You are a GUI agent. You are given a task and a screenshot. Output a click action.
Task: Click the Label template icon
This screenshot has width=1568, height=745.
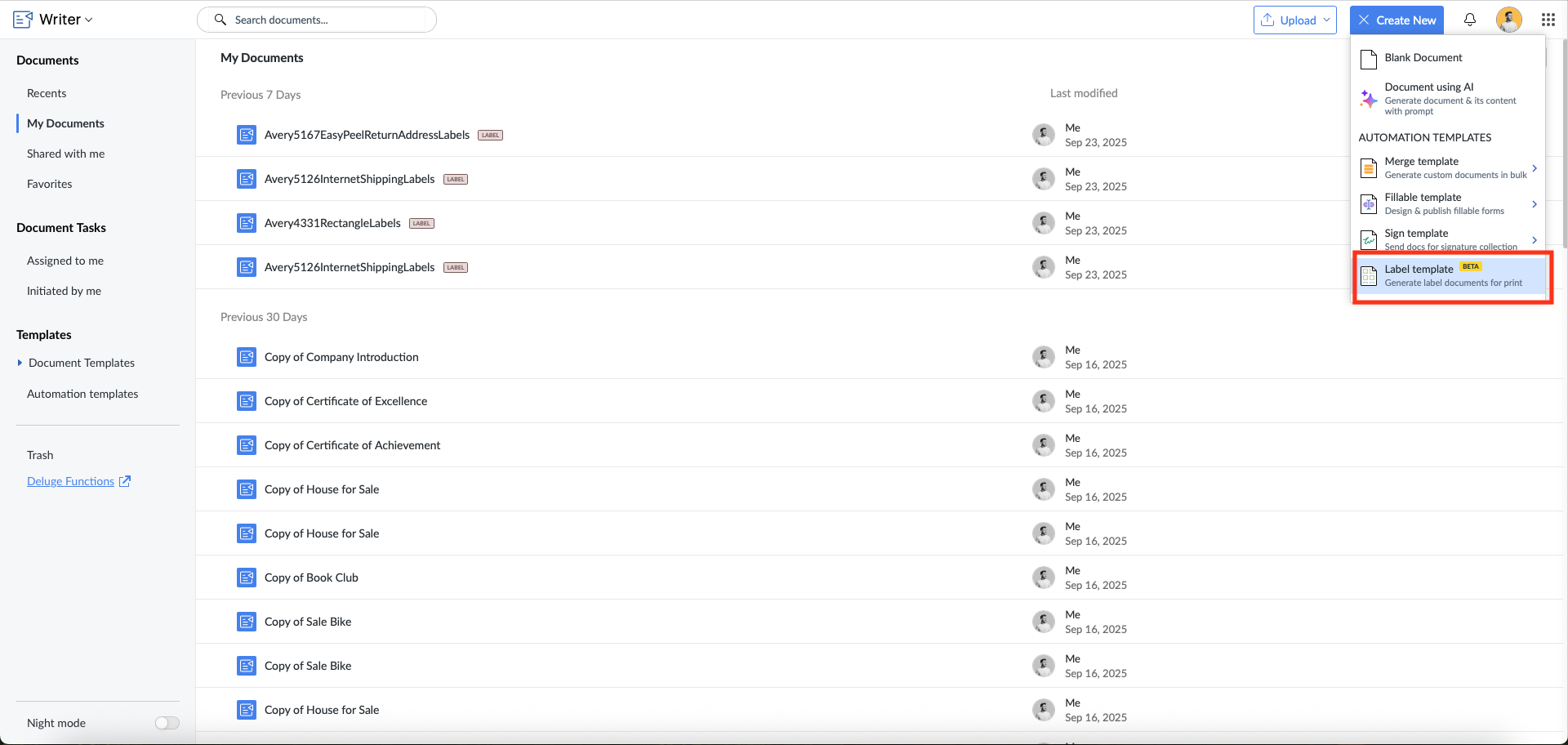pyautogui.click(x=1369, y=276)
